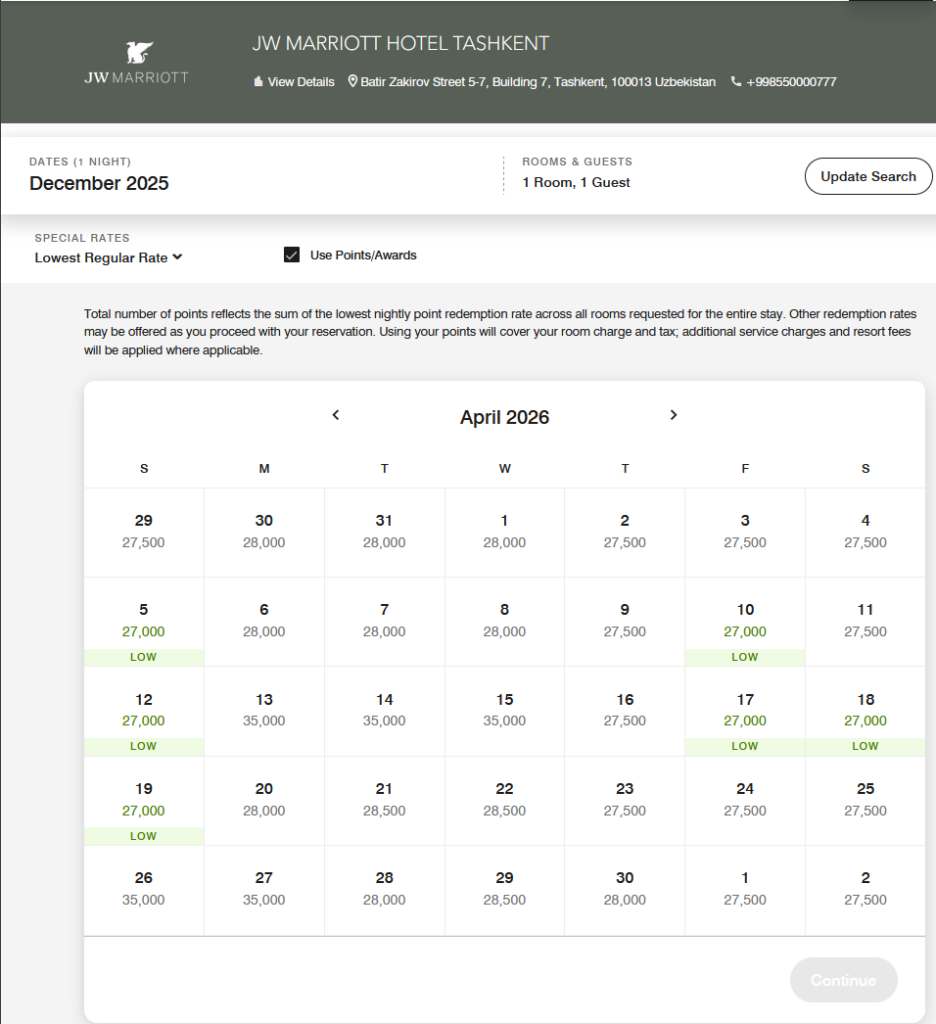The image size is (936, 1024).
Task: Toggle the Use Points/Awards checkbox
Action: tap(292, 255)
